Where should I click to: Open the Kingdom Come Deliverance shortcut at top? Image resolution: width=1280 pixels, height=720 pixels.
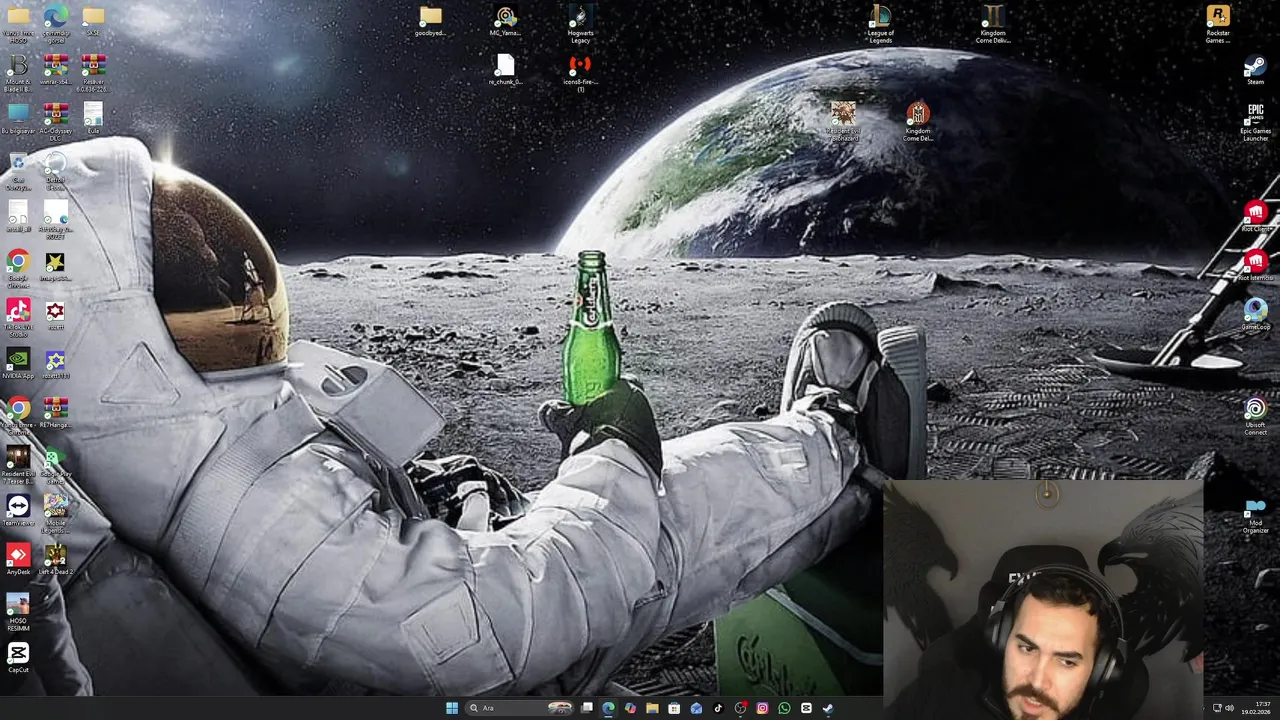coord(992,25)
